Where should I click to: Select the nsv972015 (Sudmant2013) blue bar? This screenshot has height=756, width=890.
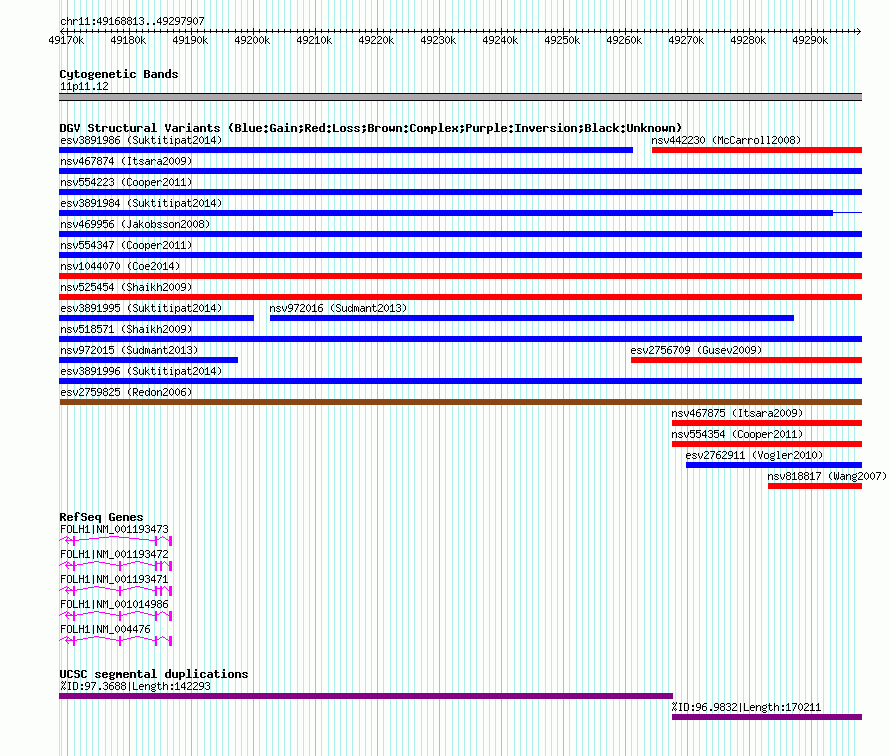coord(148,360)
